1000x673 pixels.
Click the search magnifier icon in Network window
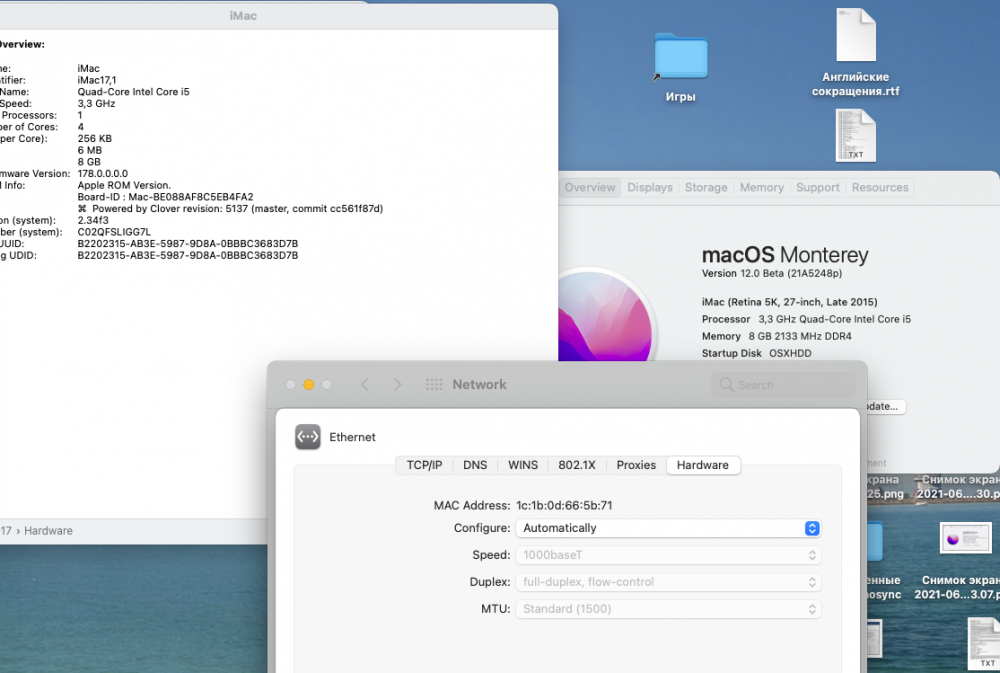[x=726, y=384]
